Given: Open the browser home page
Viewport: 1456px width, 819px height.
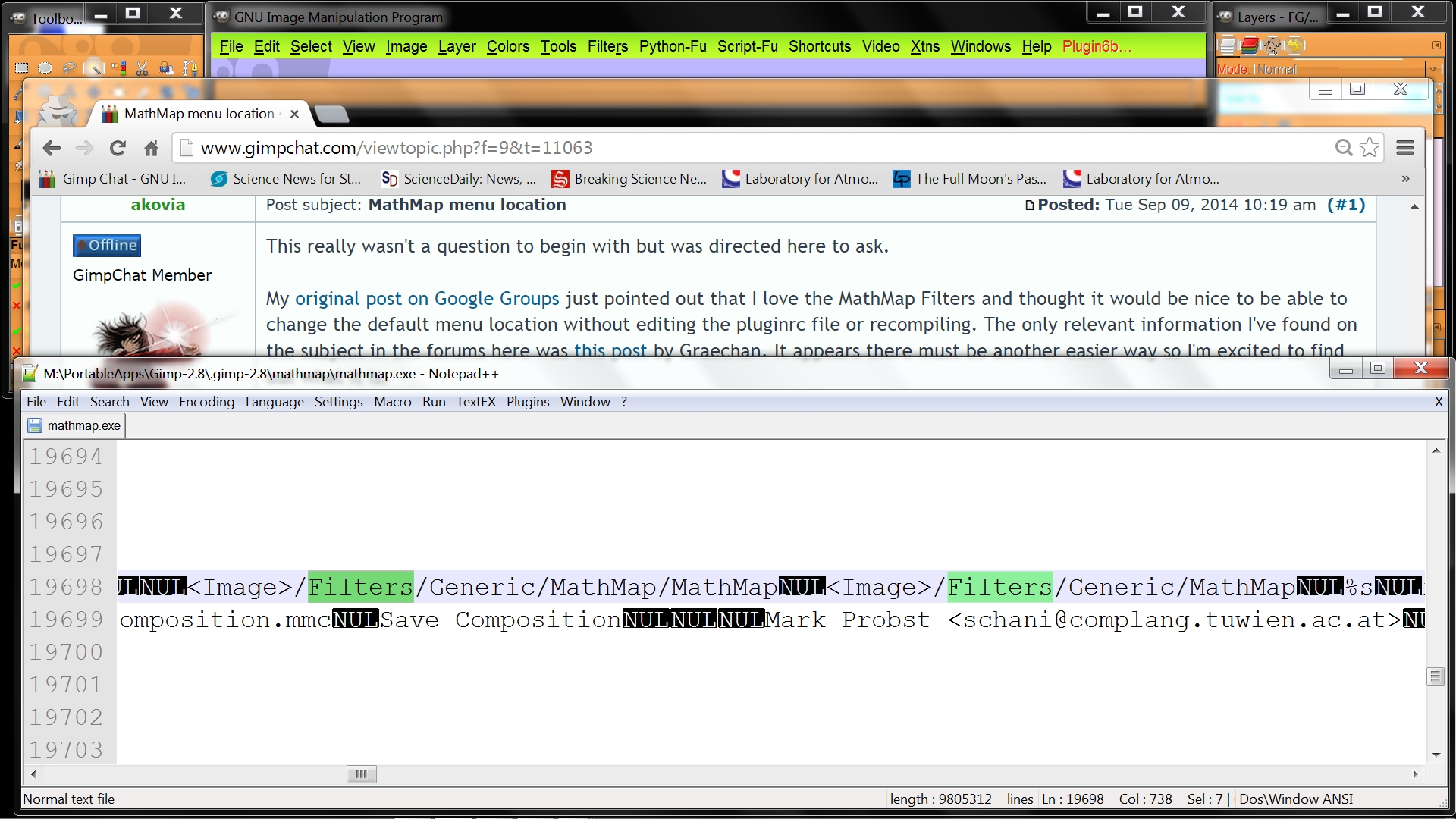Looking at the screenshot, I should [x=152, y=148].
